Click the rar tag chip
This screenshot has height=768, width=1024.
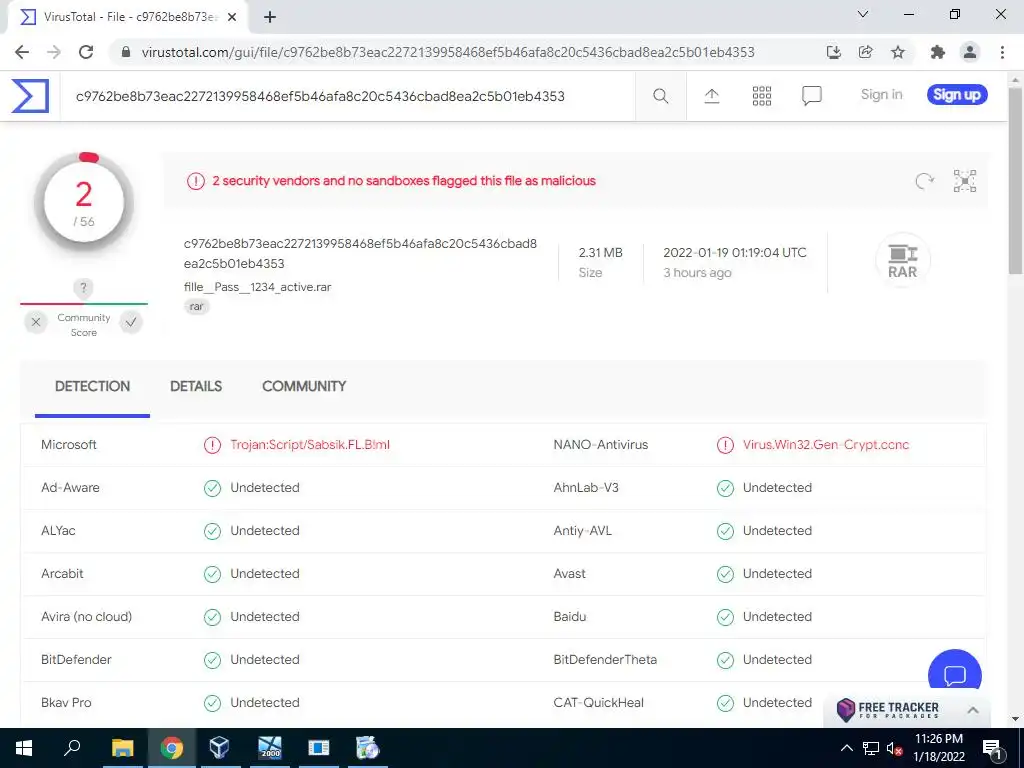(197, 306)
